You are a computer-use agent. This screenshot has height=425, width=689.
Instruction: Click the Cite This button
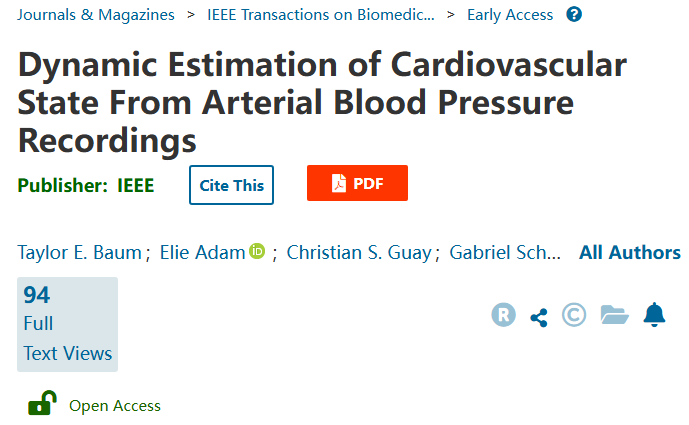[x=232, y=185]
